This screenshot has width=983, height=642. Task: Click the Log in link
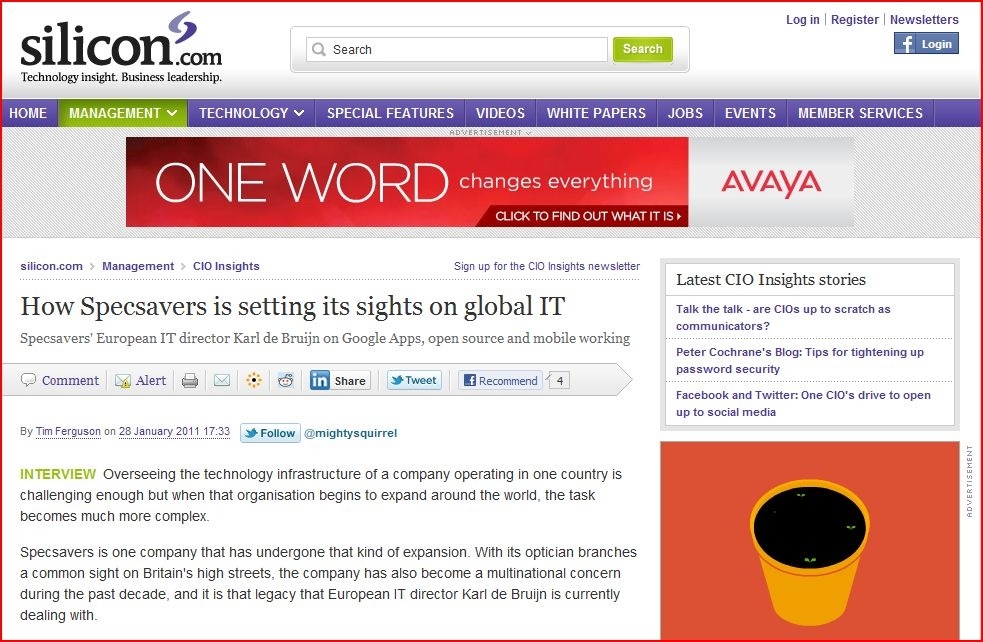tap(802, 19)
